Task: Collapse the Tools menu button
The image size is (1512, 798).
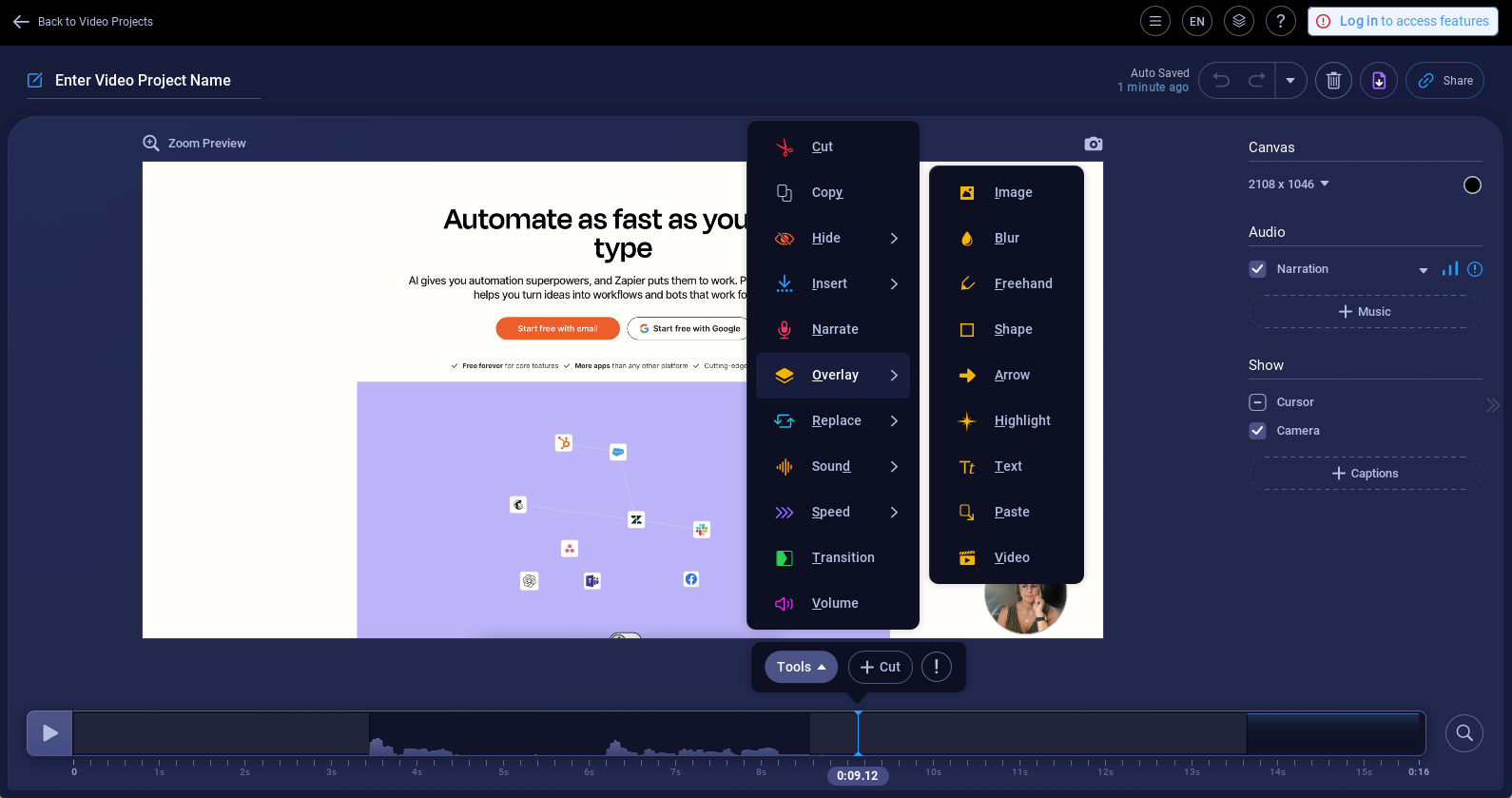Action: pos(801,667)
